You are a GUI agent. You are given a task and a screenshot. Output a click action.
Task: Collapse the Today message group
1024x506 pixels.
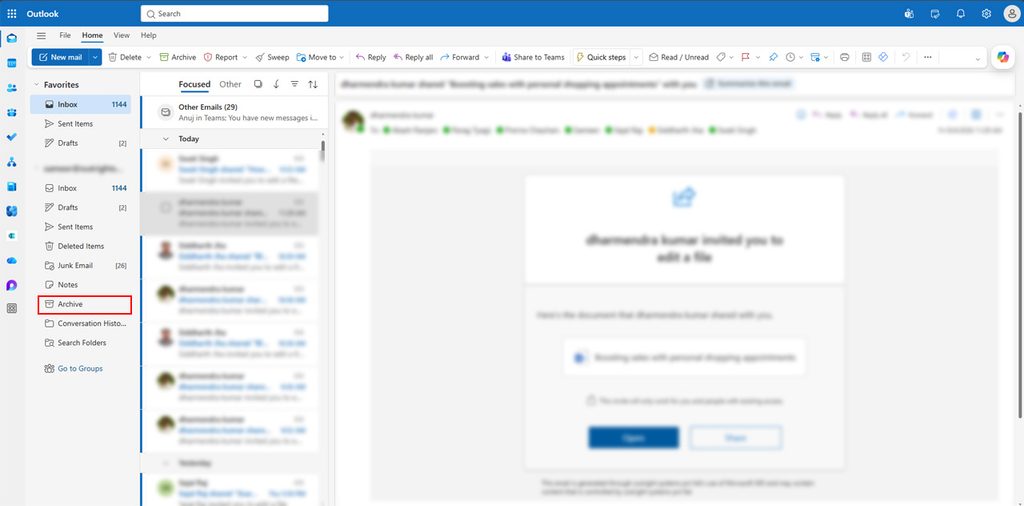coord(166,138)
